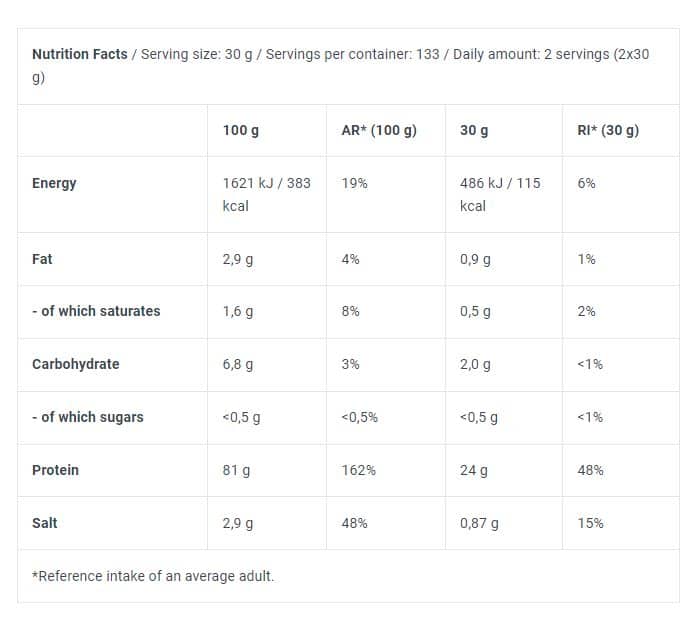Select the AR* (100 g) column header

[379, 130]
